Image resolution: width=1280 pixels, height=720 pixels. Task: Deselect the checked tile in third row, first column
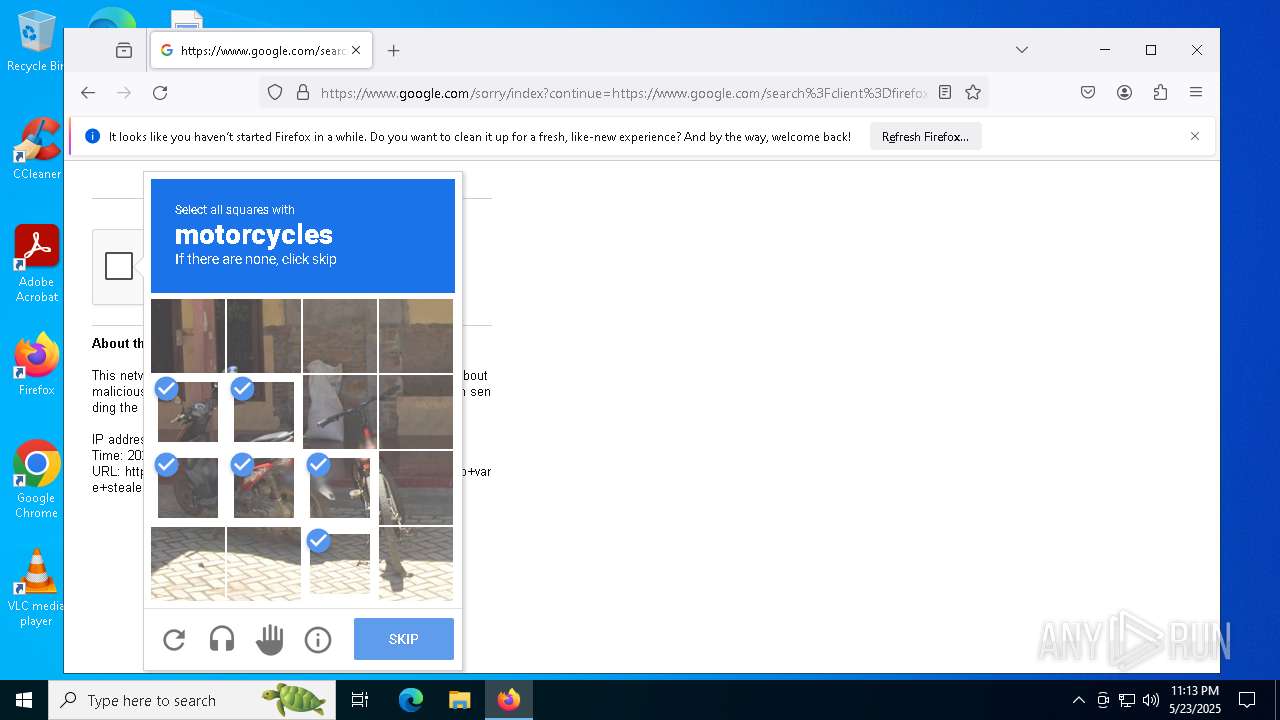tap(188, 488)
